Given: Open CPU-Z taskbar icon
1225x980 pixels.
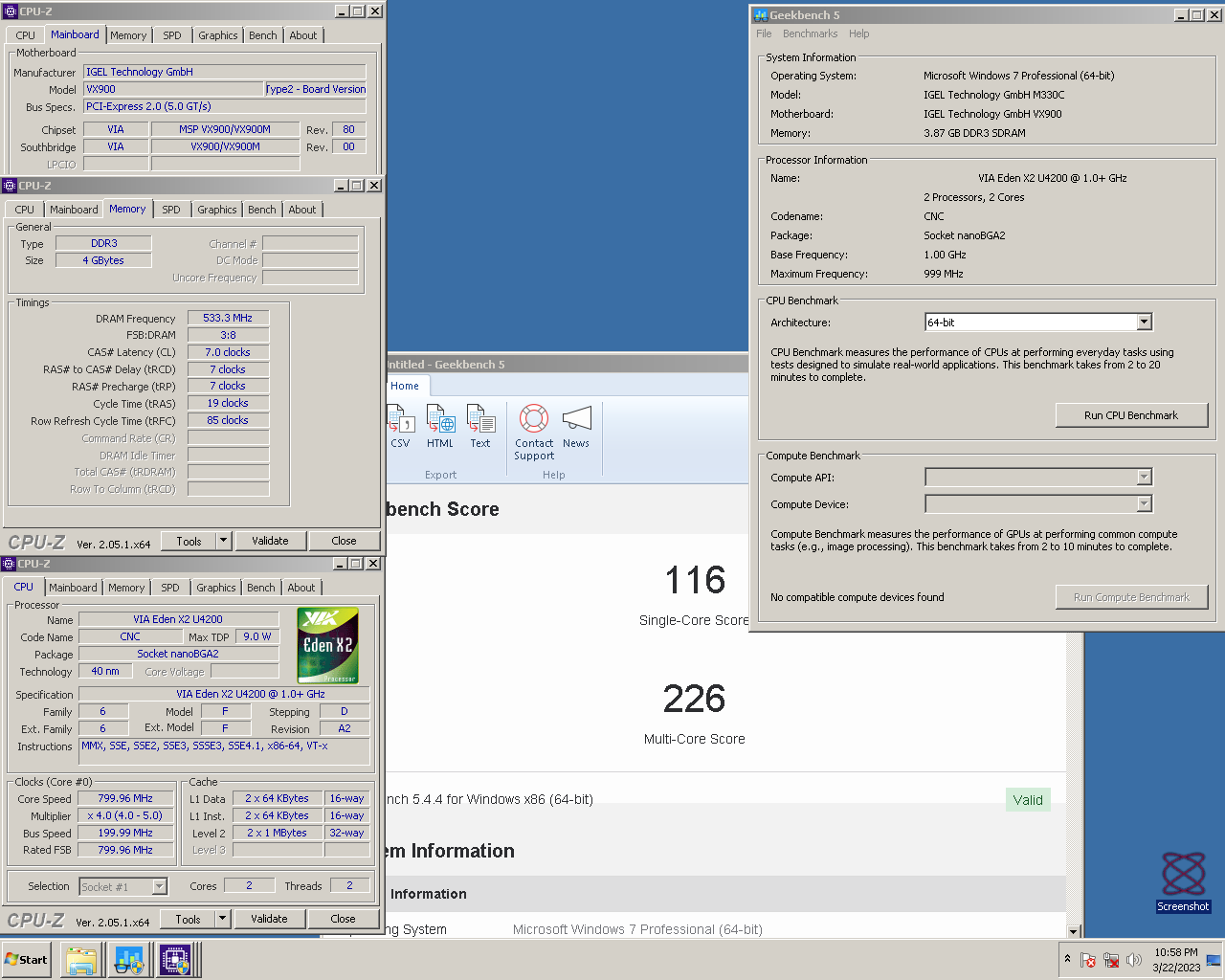Looking at the screenshot, I should pyautogui.click(x=175, y=960).
